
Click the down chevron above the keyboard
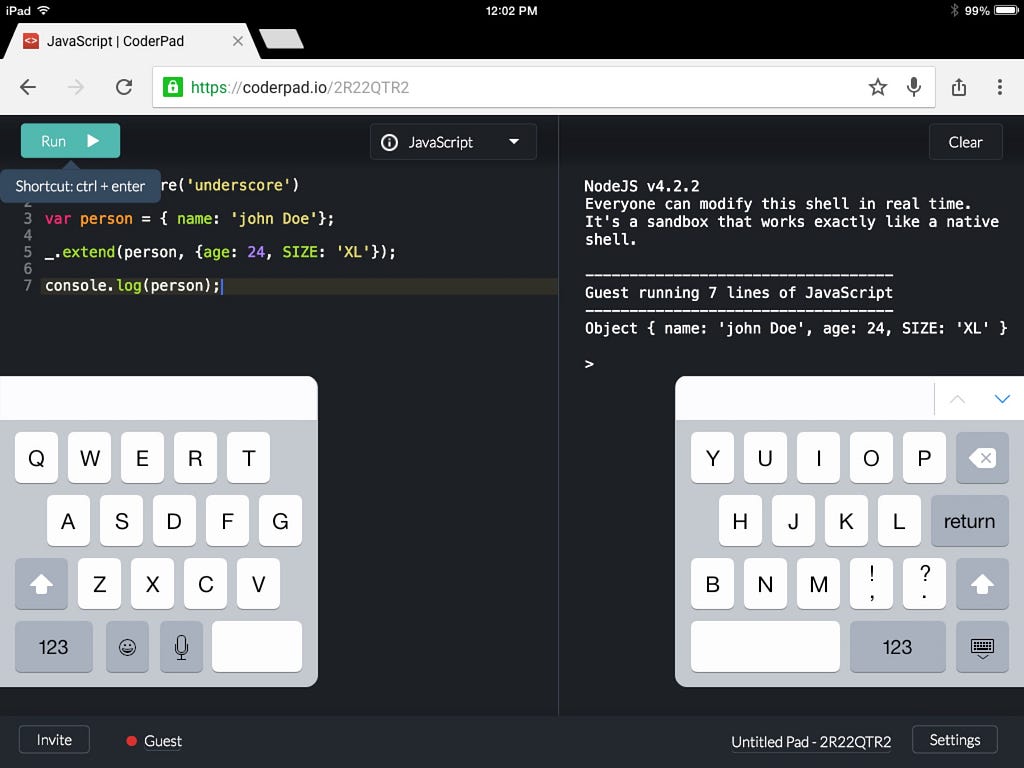click(1002, 398)
